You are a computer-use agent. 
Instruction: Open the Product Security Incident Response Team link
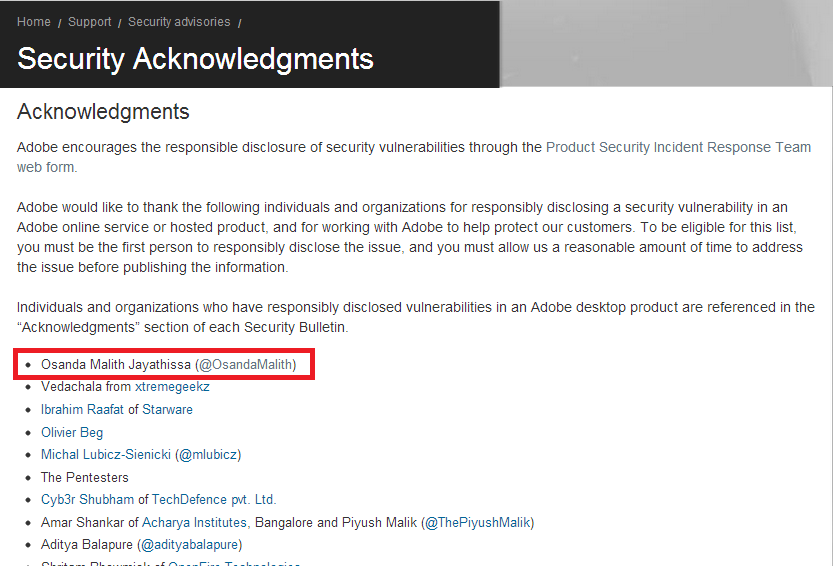pos(678,147)
